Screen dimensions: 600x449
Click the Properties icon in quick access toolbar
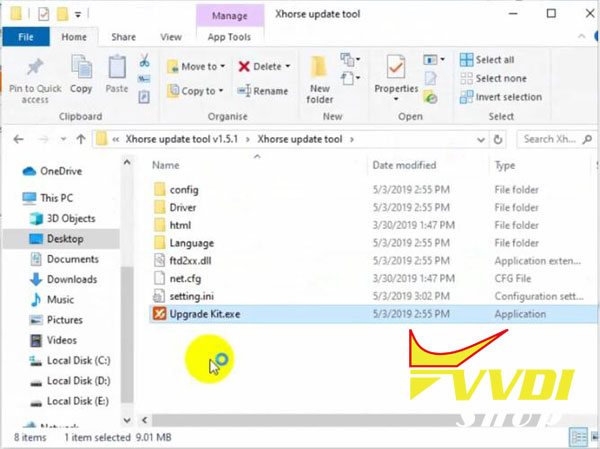43,15
